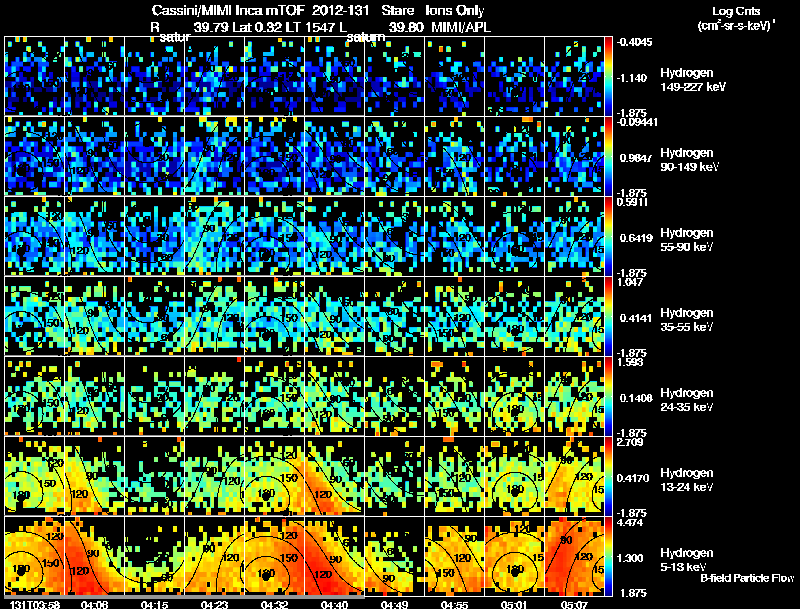Click the 5-13 keV panel at 05:07
The height and width of the screenshot is (609, 800).
pos(574,556)
